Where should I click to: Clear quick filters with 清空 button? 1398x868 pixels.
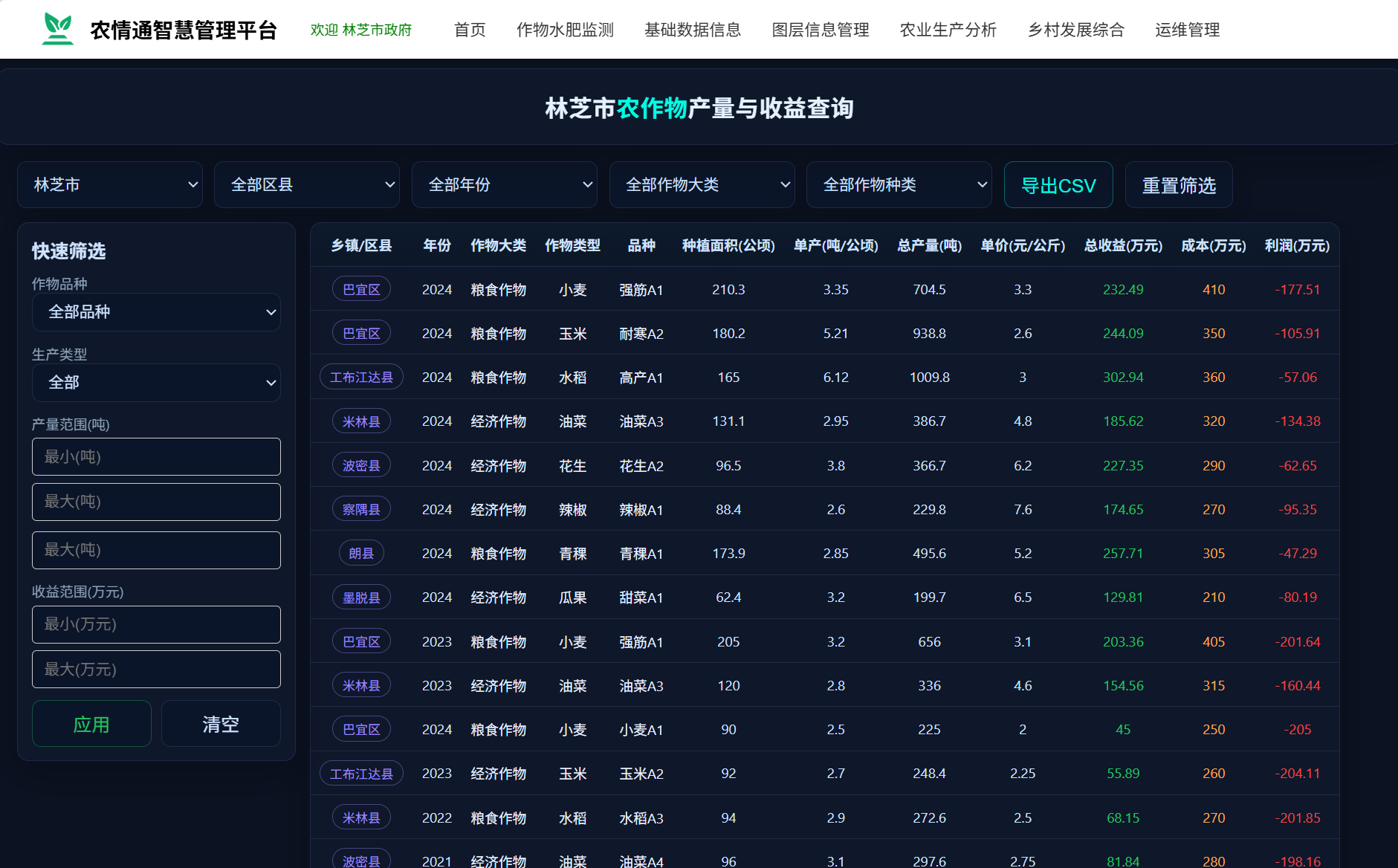[221, 724]
